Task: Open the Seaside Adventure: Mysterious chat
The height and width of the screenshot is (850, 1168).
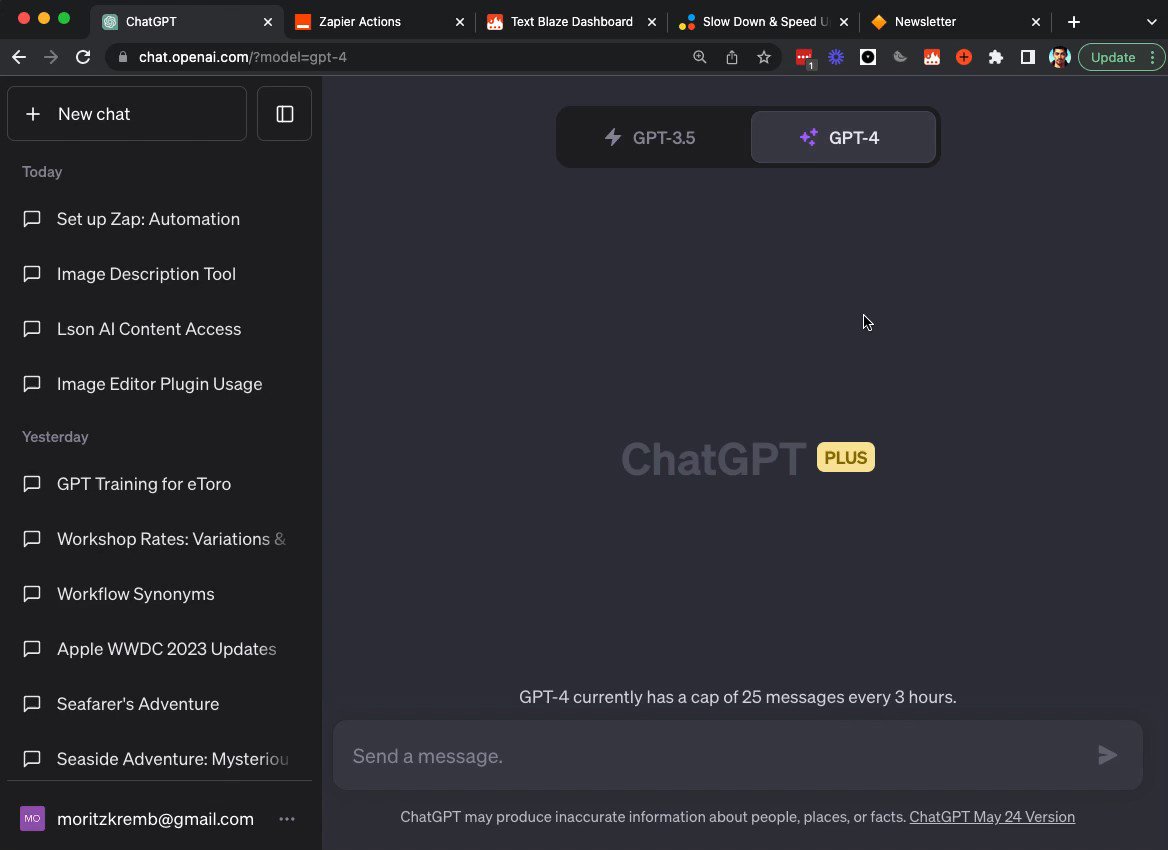Action: coord(159,759)
